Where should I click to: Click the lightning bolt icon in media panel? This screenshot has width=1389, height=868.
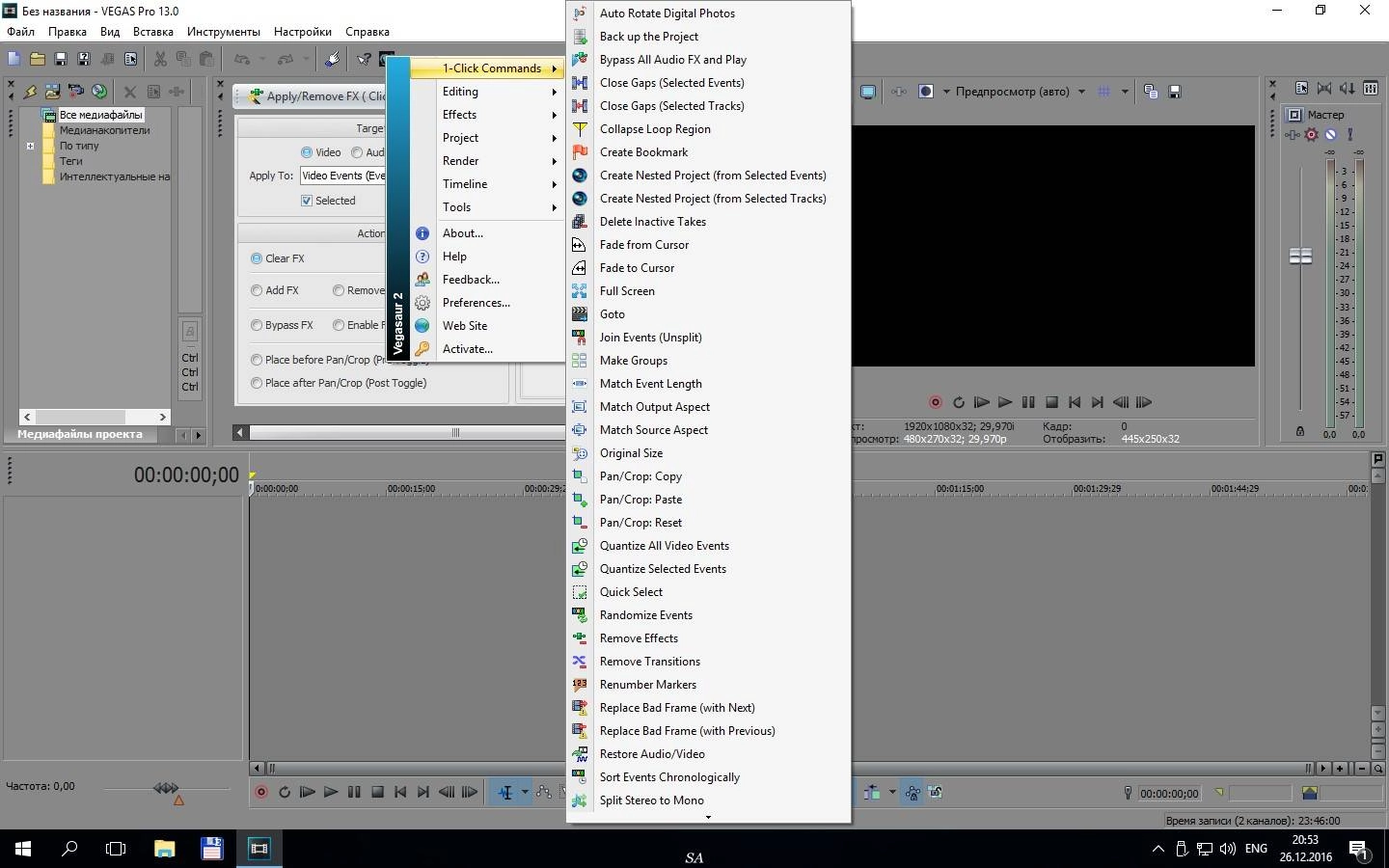[x=30, y=92]
